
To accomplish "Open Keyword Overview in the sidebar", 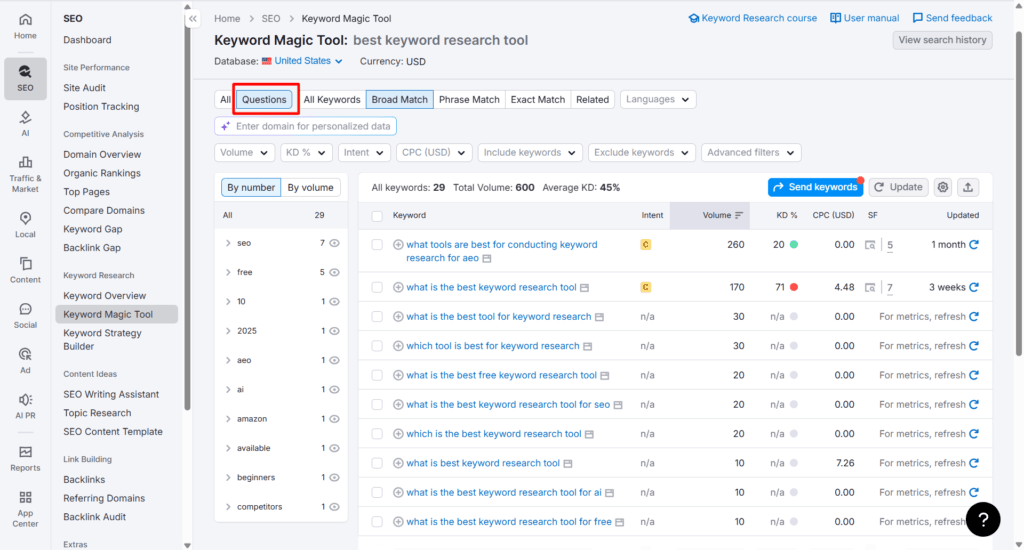I will [x=104, y=295].
